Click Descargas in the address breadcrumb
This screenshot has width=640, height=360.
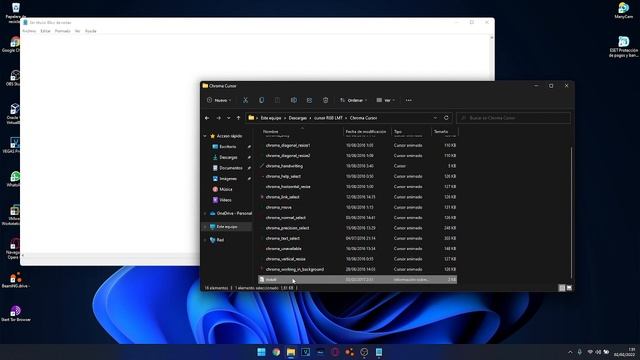pos(298,118)
